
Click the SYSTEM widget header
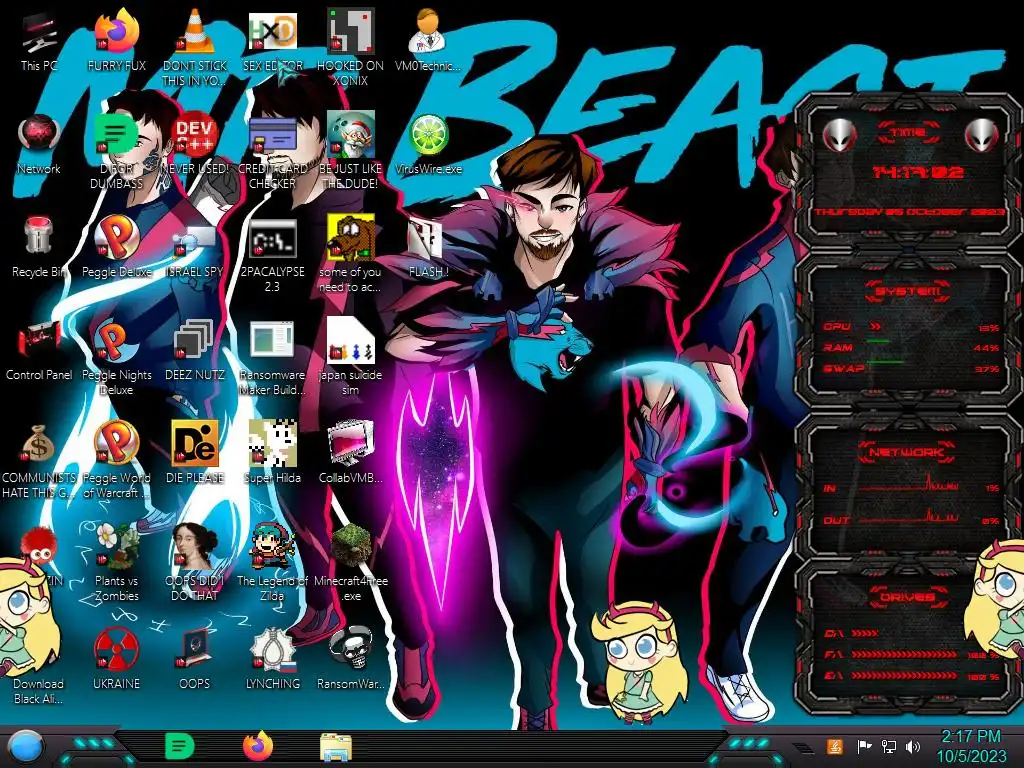click(x=908, y=291)
